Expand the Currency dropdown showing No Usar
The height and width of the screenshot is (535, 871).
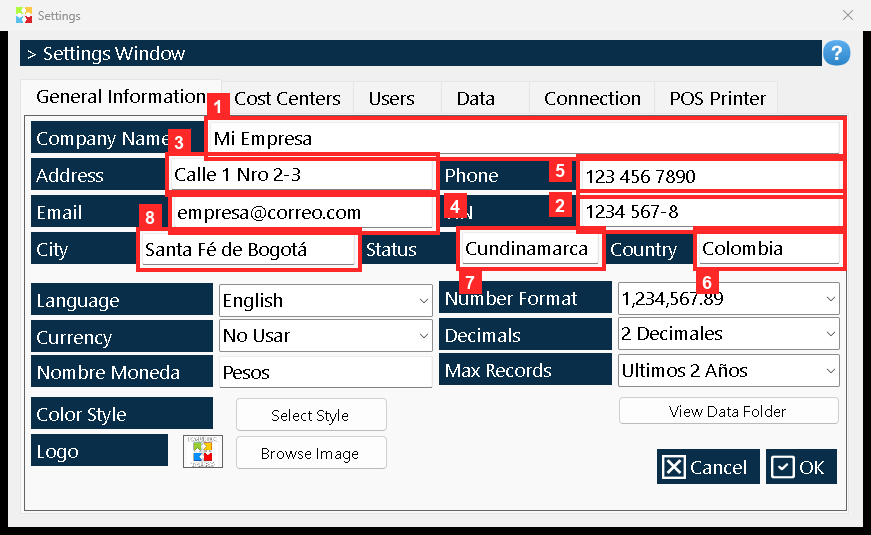pyautogui.click(x=326, y=336)
